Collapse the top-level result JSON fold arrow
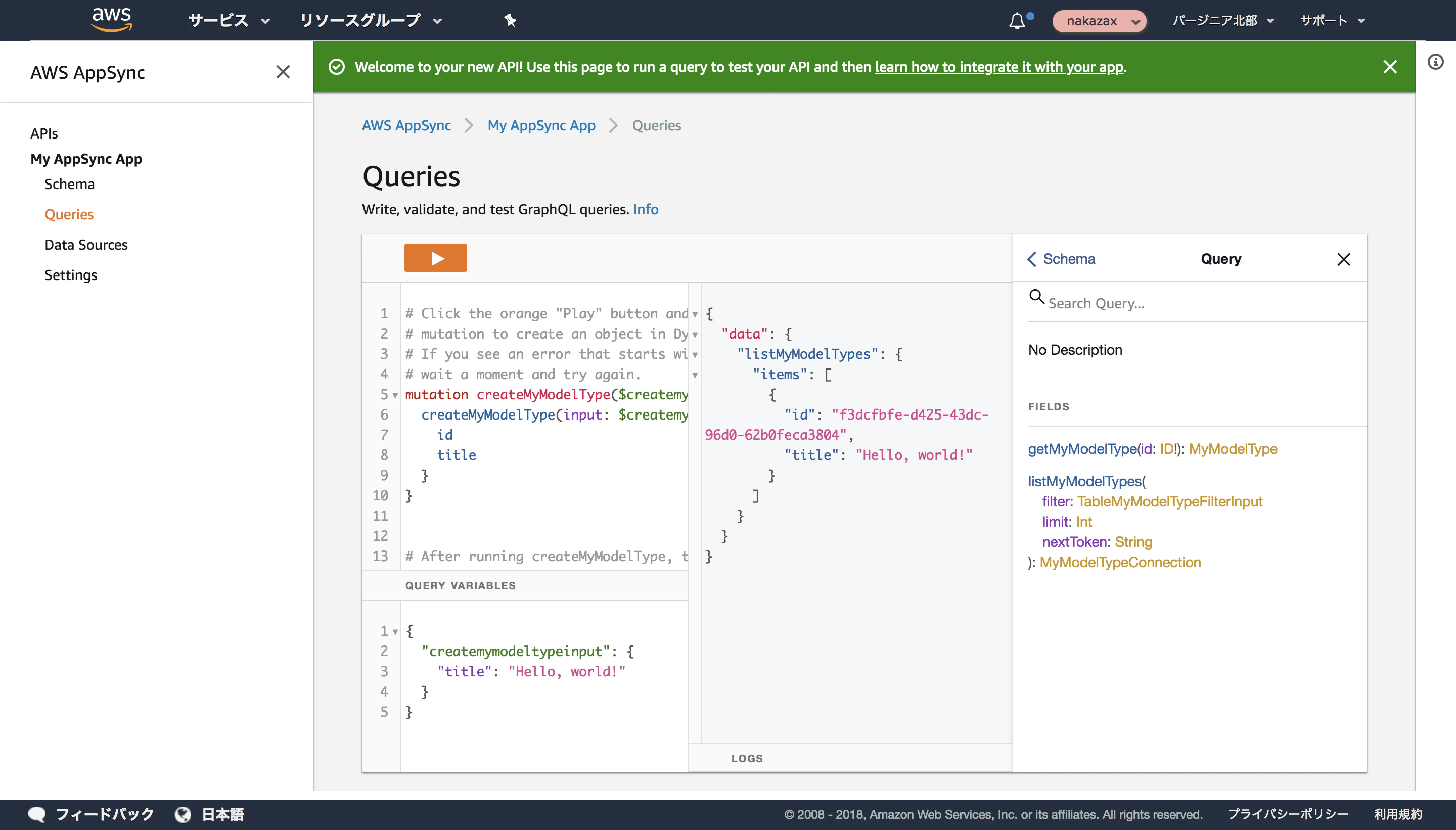The image size is (1456, 830). click(695, 314)
